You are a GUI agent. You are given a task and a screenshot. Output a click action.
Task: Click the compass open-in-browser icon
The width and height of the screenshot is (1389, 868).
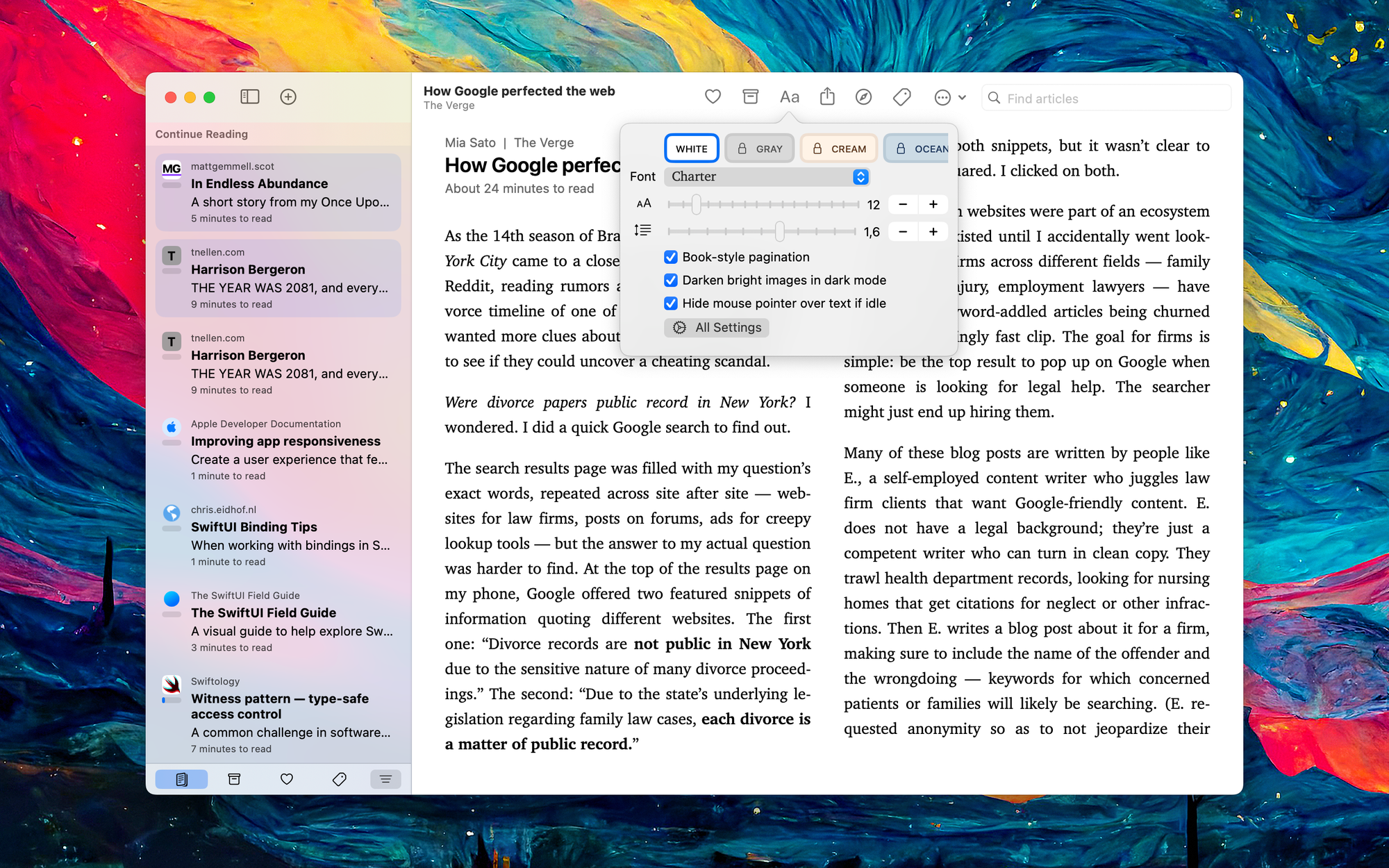[863, 97]
